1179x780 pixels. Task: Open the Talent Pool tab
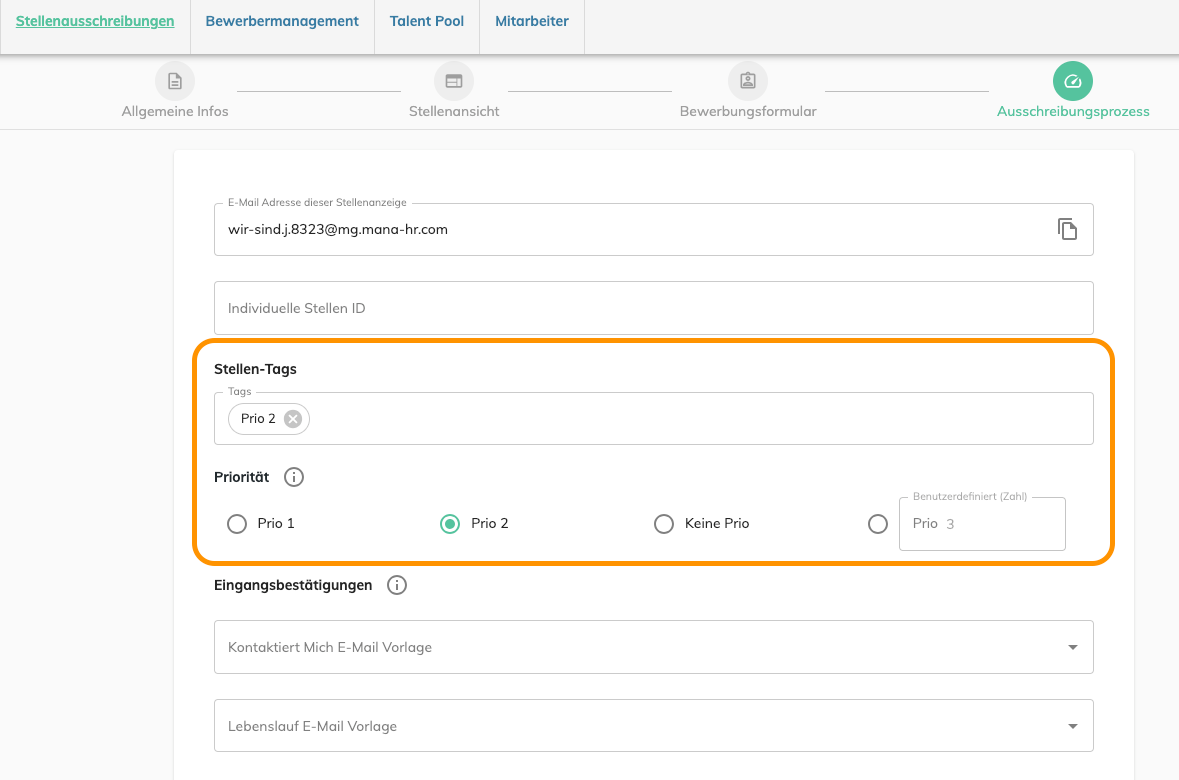tap(427, 21)
